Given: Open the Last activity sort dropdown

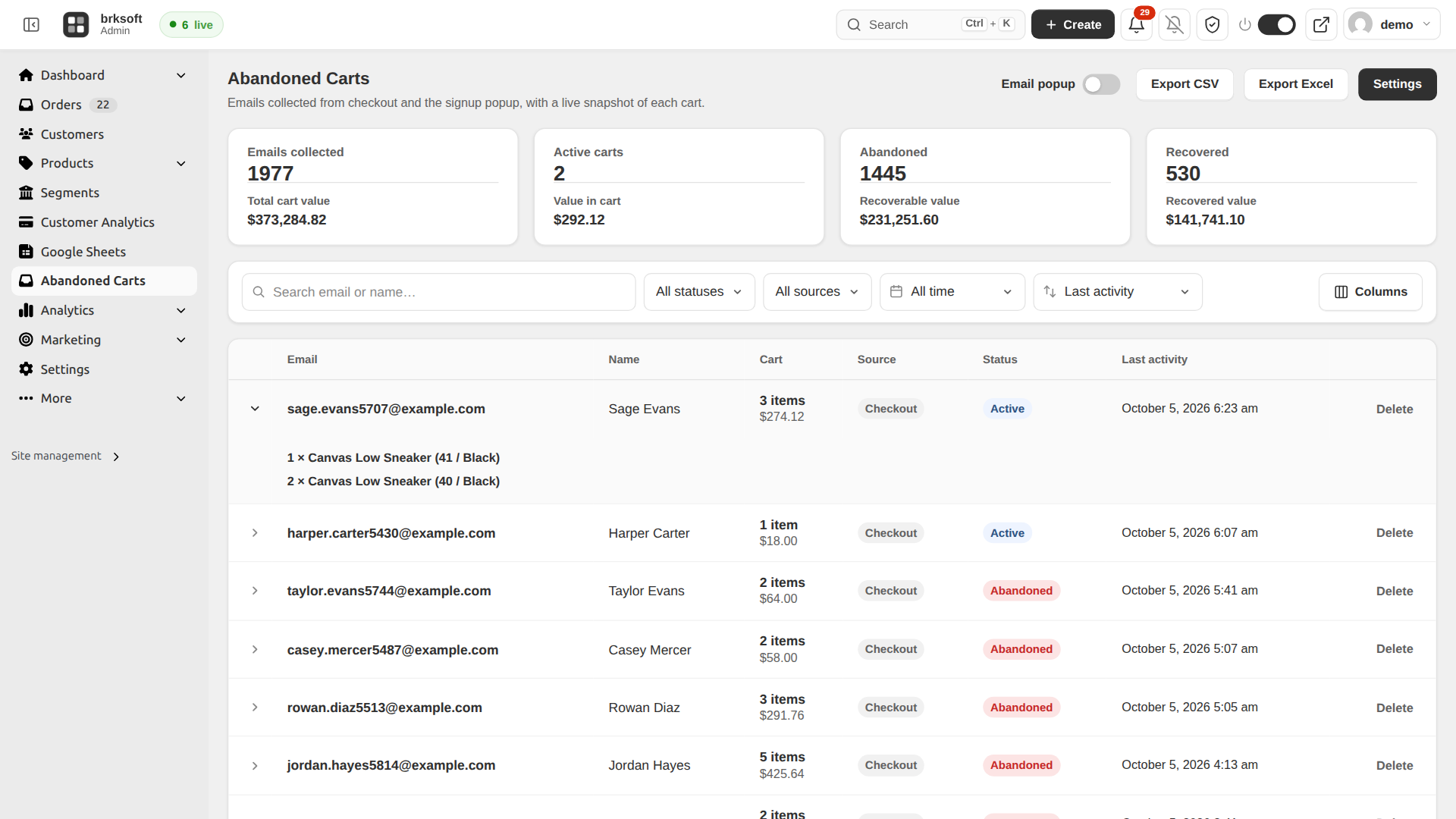Looking at the screenshot, I should (1117, 292).
